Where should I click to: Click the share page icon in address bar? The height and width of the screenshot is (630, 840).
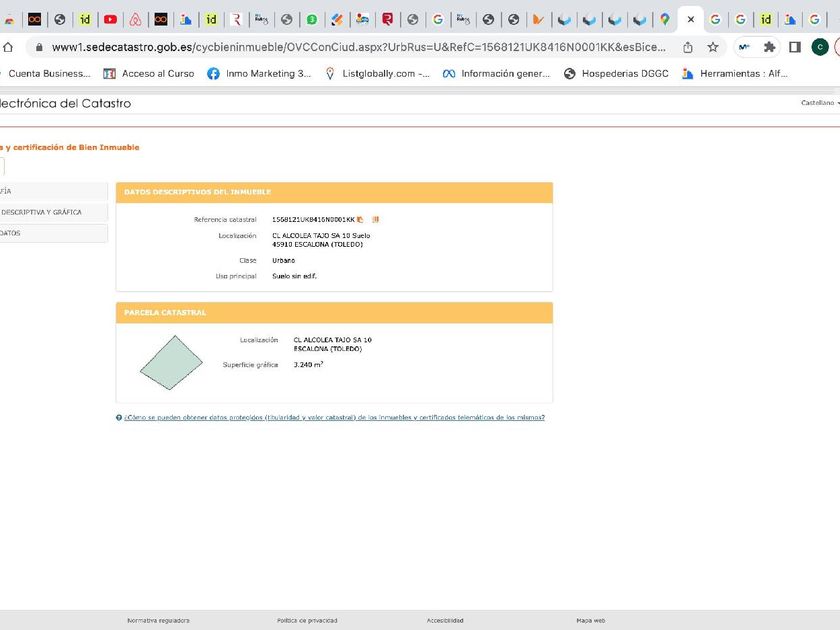(688, 47)
